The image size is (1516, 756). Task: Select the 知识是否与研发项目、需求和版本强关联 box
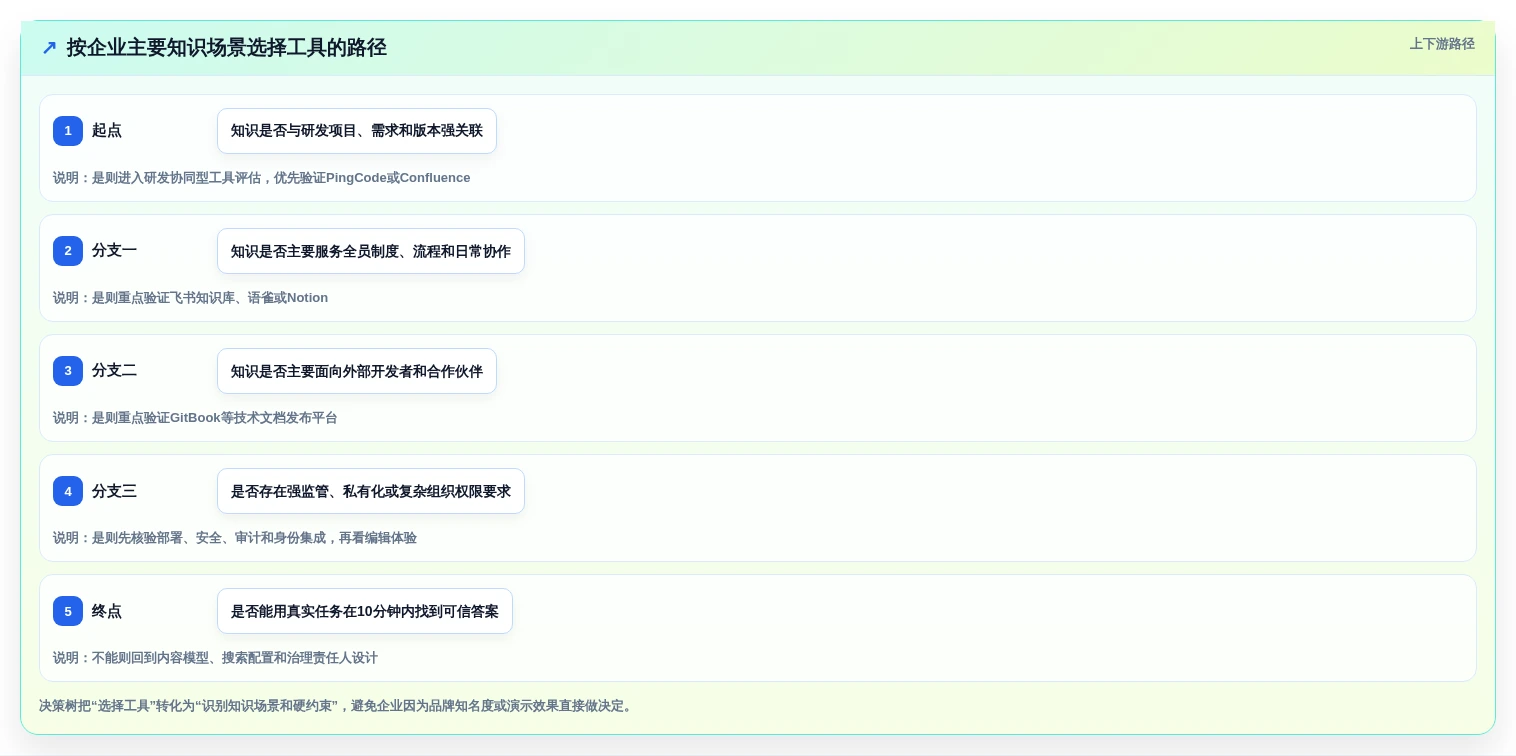[357, 131]
